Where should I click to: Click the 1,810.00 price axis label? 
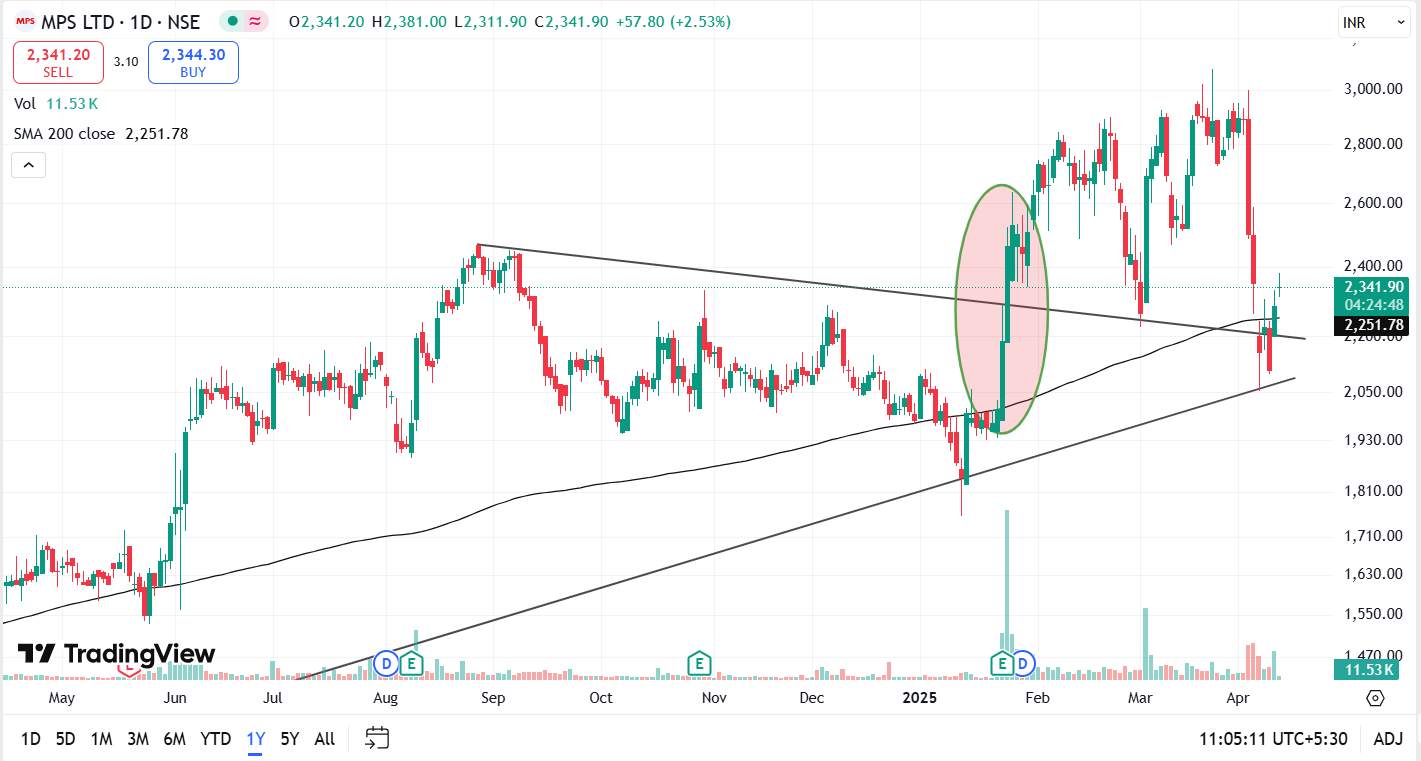[1372, 491]
